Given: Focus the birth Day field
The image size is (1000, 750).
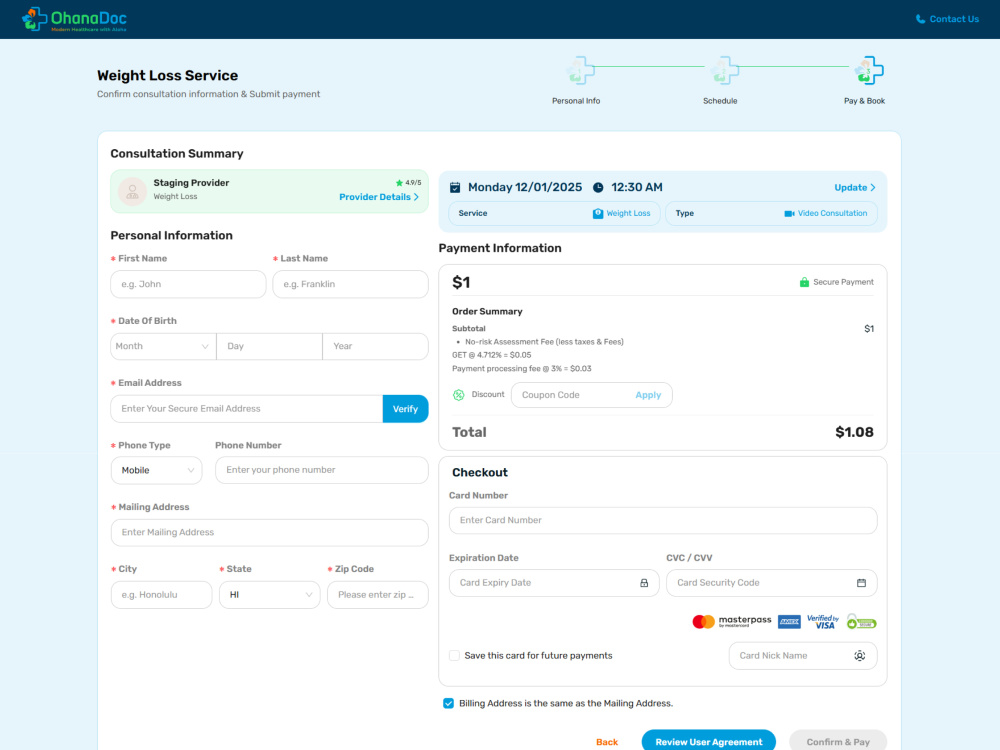Looking at the screenshot, I should tap(269, 346).
